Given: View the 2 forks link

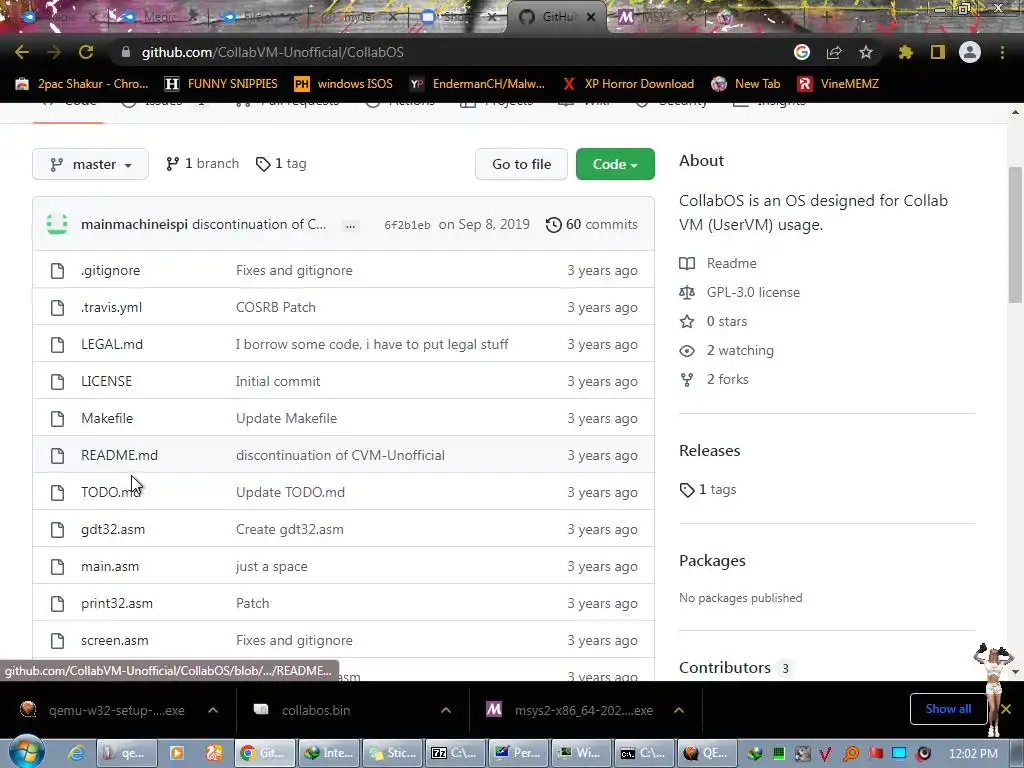Looking at the screenshot, I should [x=714, y=379].
